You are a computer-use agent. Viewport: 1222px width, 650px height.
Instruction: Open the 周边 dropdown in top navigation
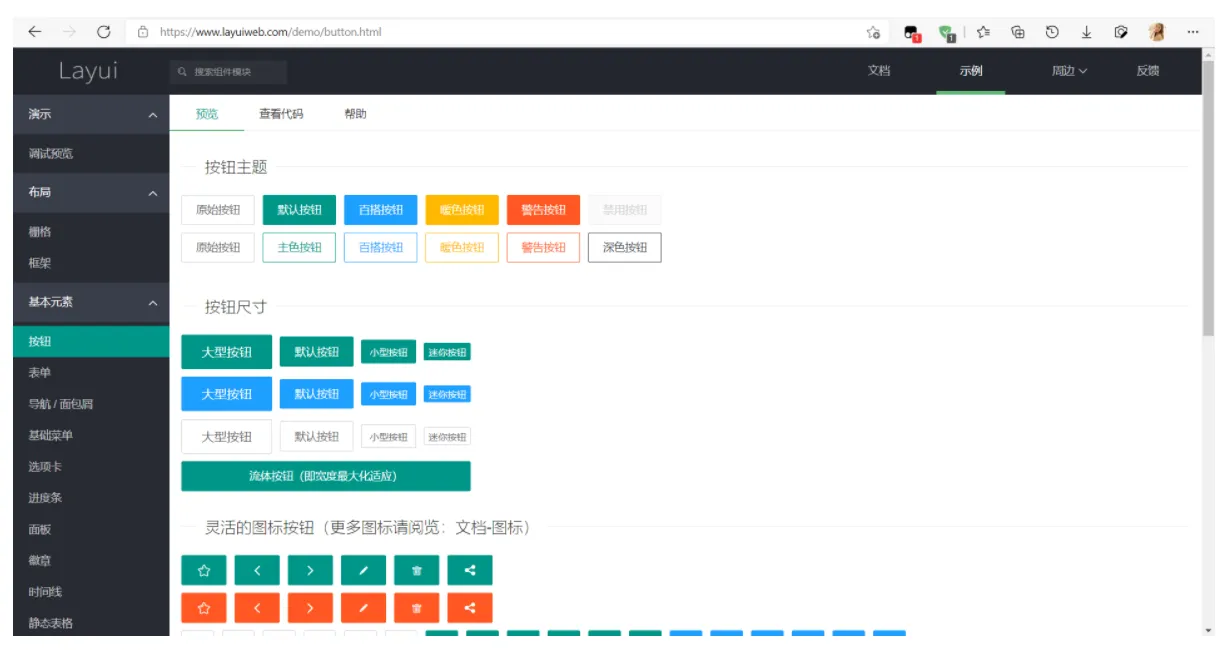pos(1069,71)
